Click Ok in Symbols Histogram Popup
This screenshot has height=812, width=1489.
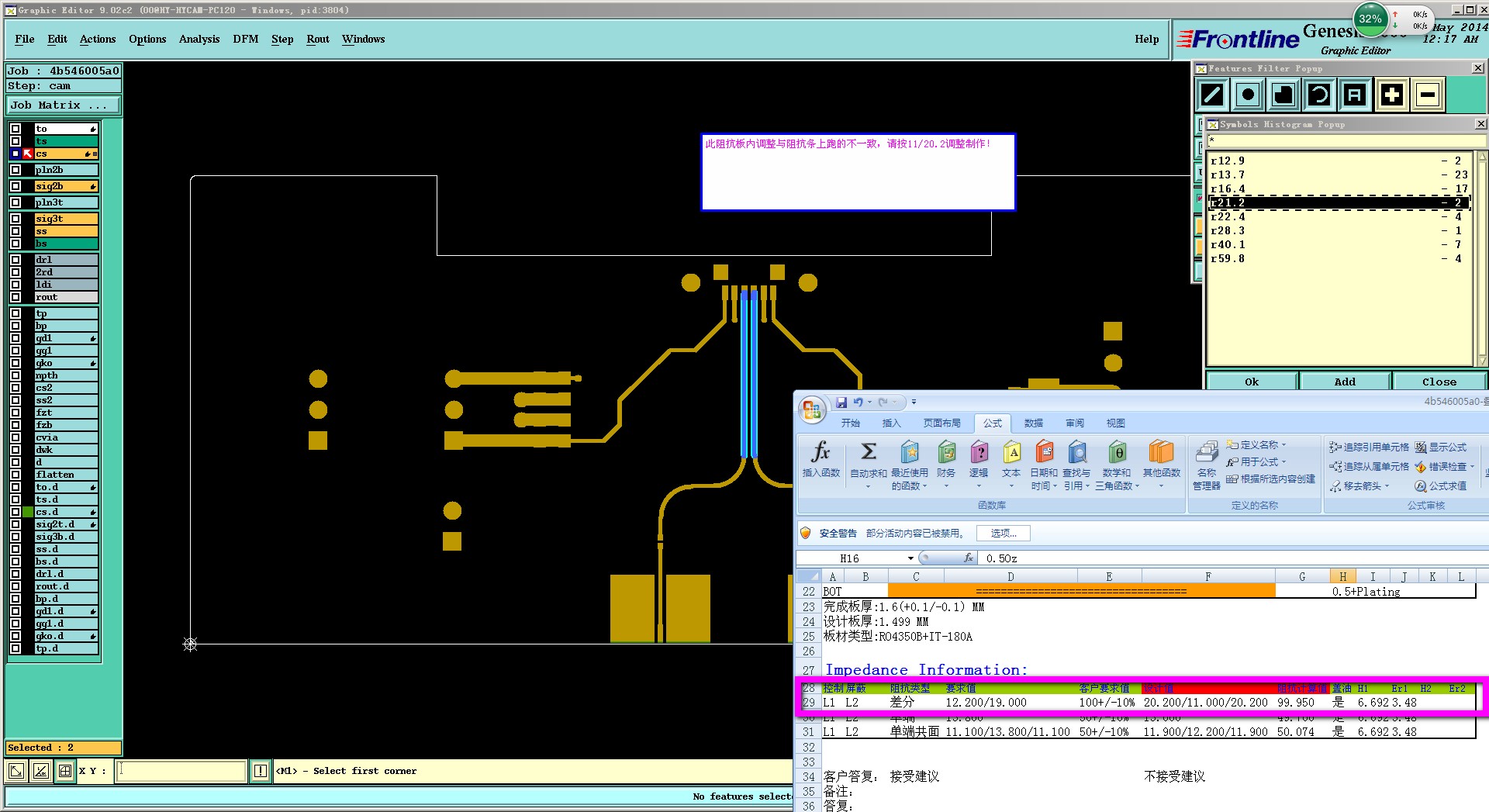pos(1252,382)
